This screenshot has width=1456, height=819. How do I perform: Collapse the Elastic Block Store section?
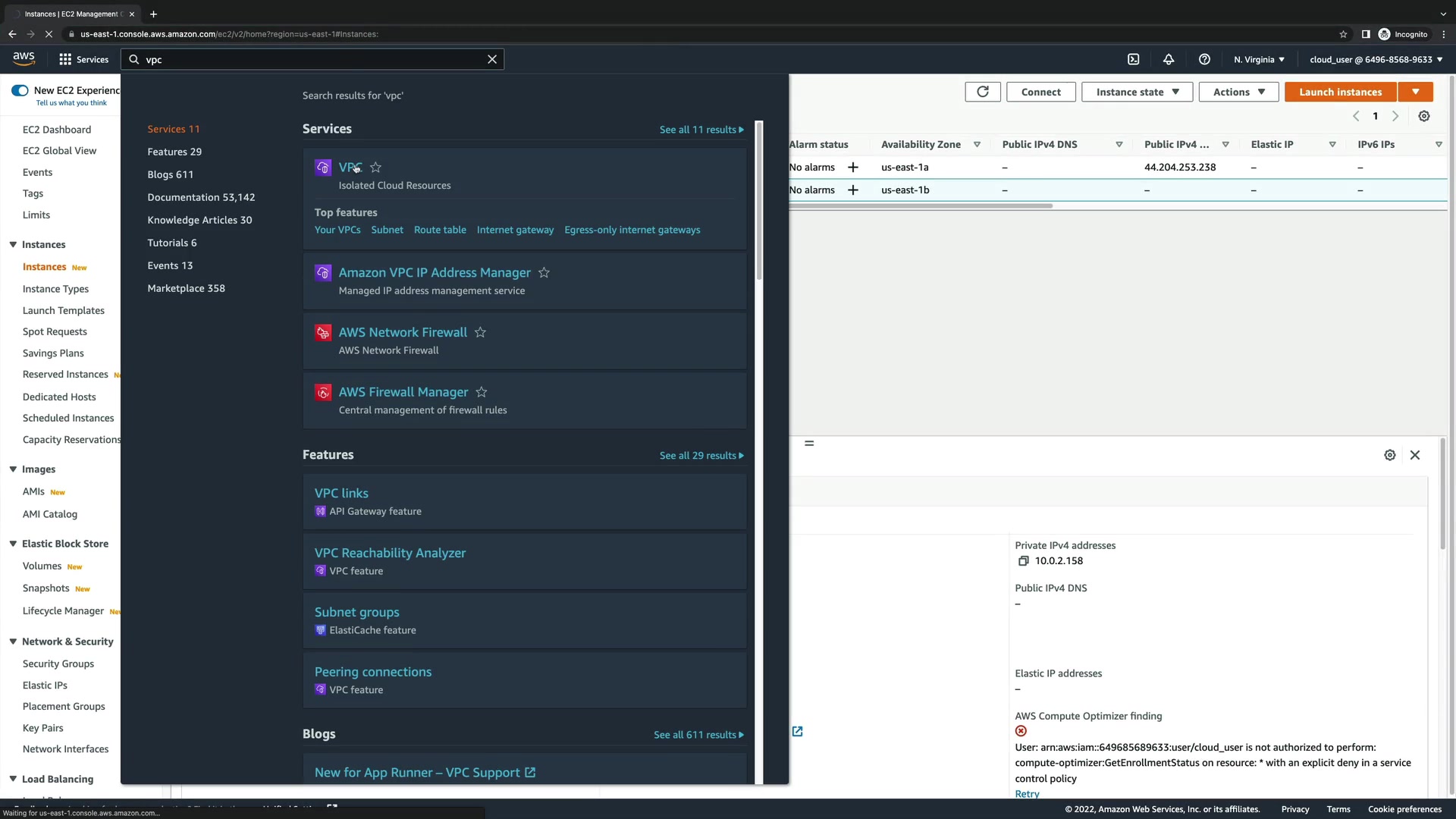click(x=13, y=544)
